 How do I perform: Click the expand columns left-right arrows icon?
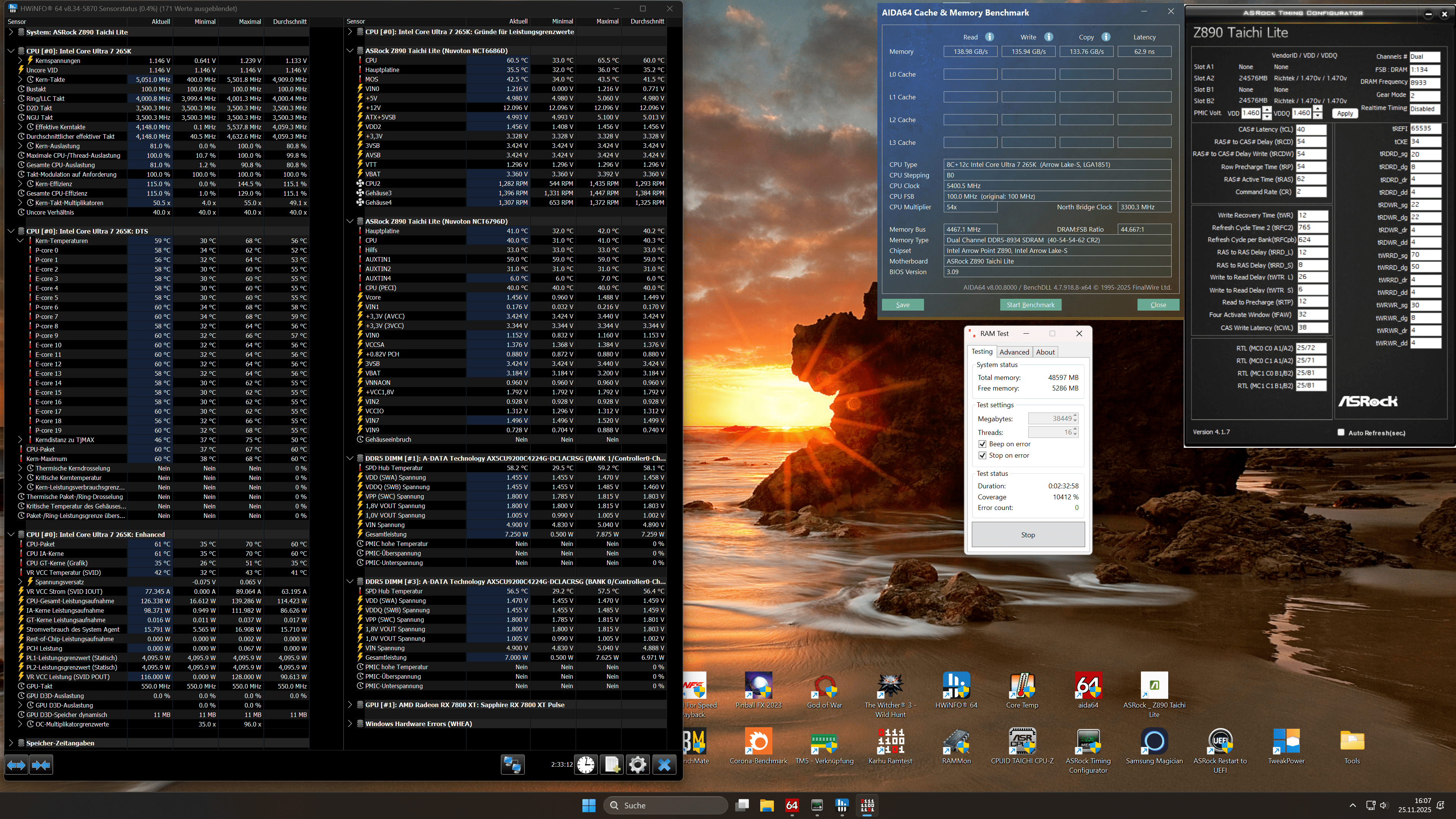click(x=16, y=765)
